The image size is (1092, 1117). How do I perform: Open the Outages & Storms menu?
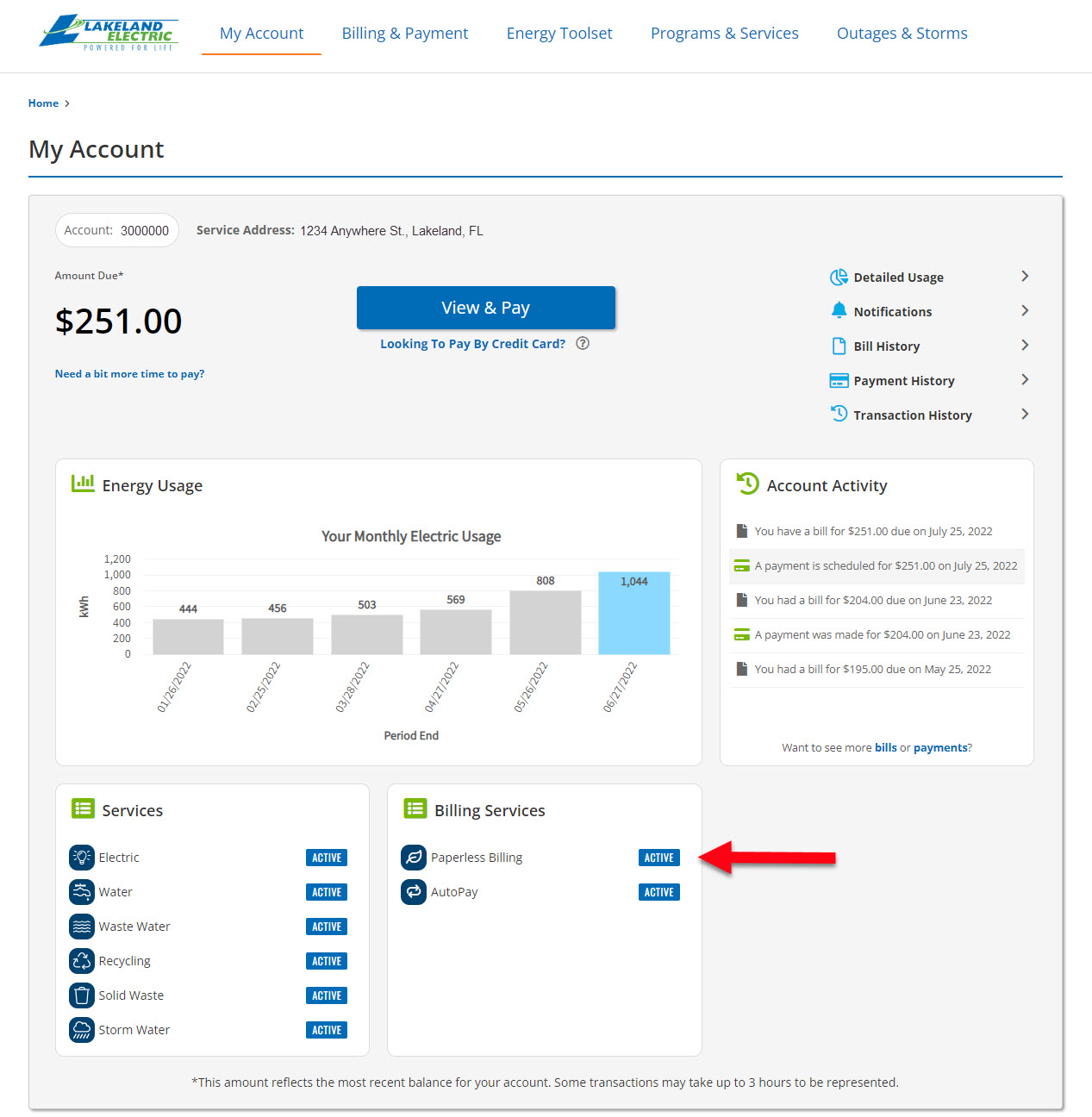[x=902, y=34]
